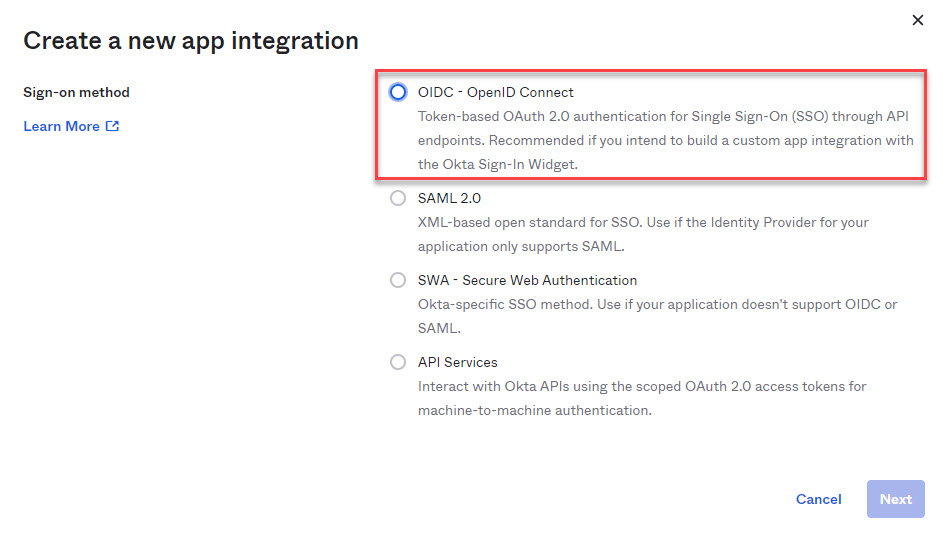This screenshot has width=943, height=537.
Task: Choose the SAML 2.0 radio button
Action: coord(398,198)
